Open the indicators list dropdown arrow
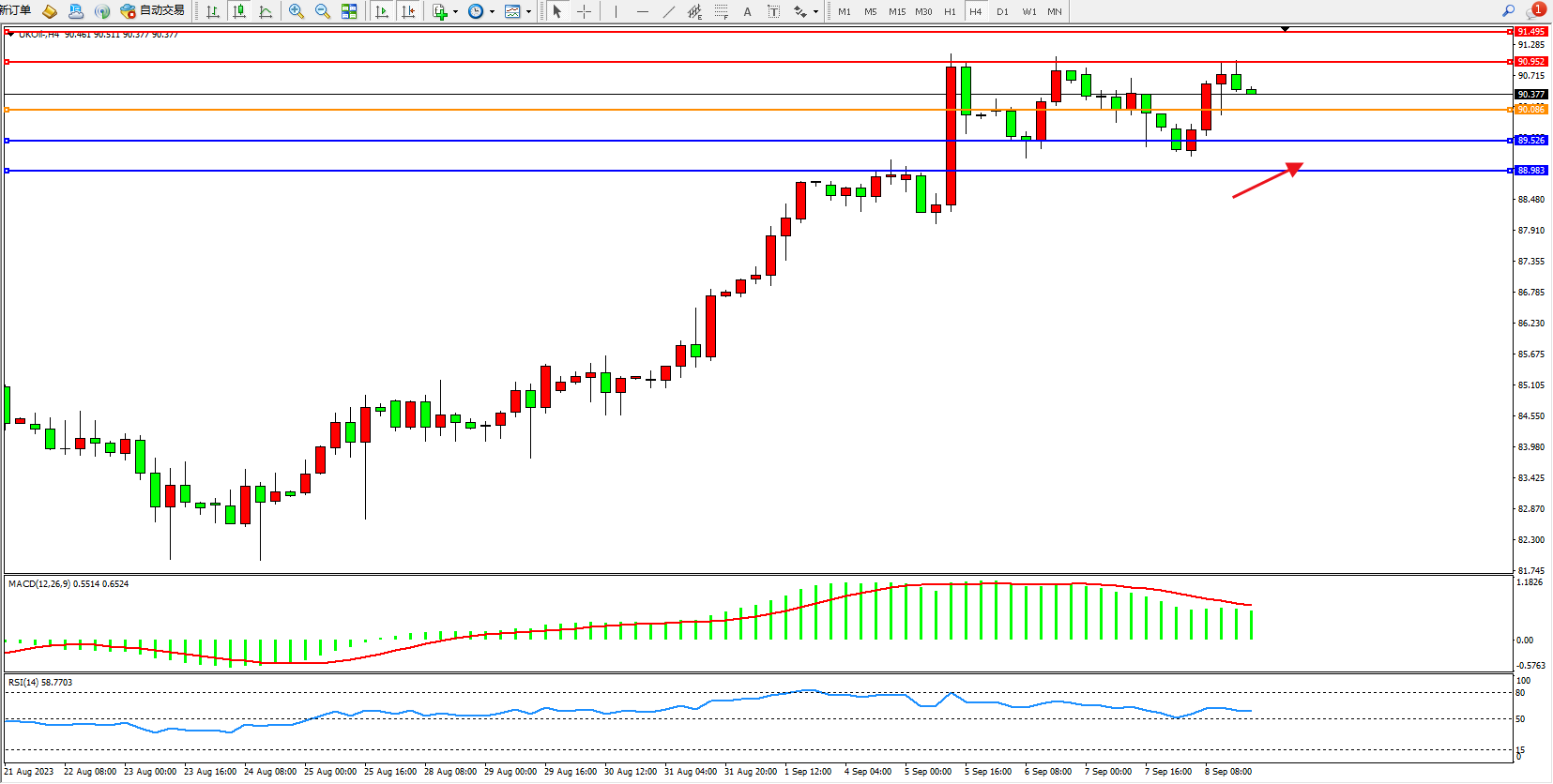This screenshot has width=1553, height=784. coord(455,12)
